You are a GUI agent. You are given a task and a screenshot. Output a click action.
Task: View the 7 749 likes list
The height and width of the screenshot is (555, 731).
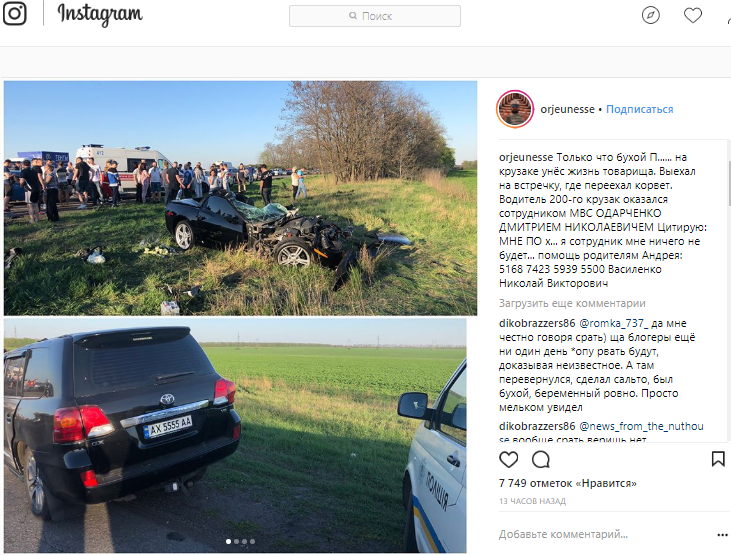[567, 483]
